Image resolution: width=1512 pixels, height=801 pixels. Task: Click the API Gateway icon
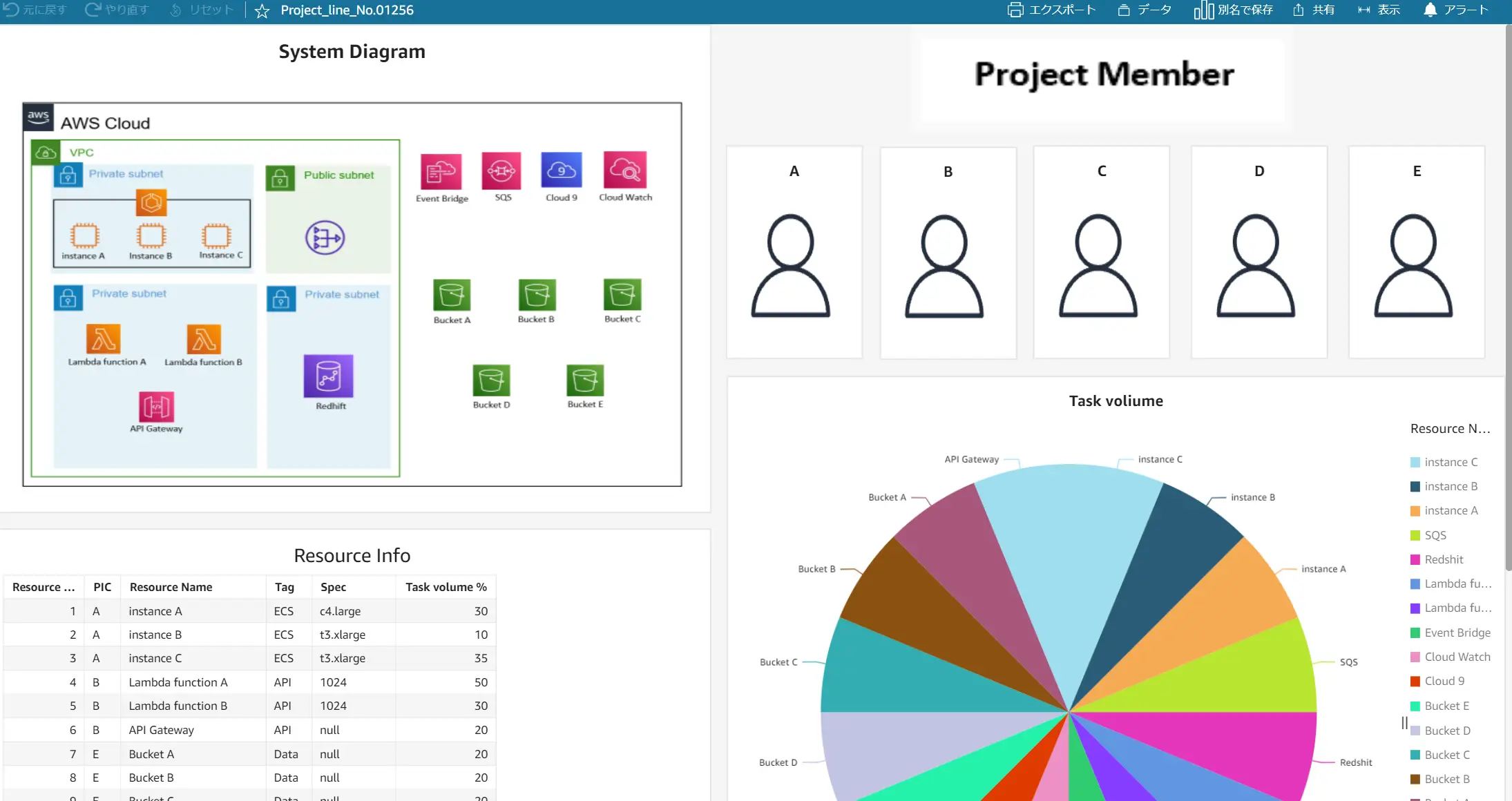coord(156,407)
